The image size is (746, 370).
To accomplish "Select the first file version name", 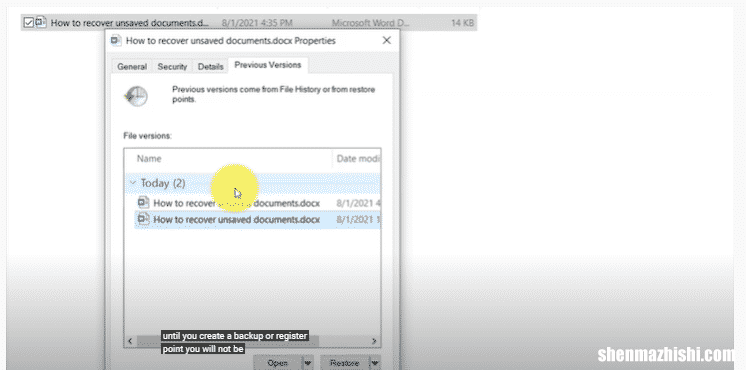I will click(236, 203).
